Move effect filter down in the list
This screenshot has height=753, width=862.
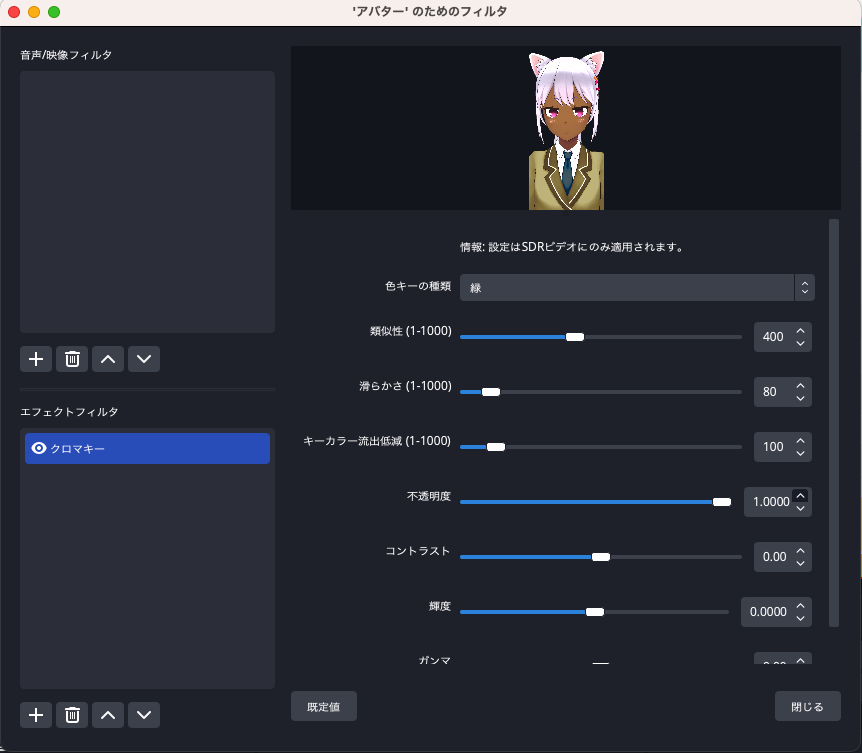144,715
